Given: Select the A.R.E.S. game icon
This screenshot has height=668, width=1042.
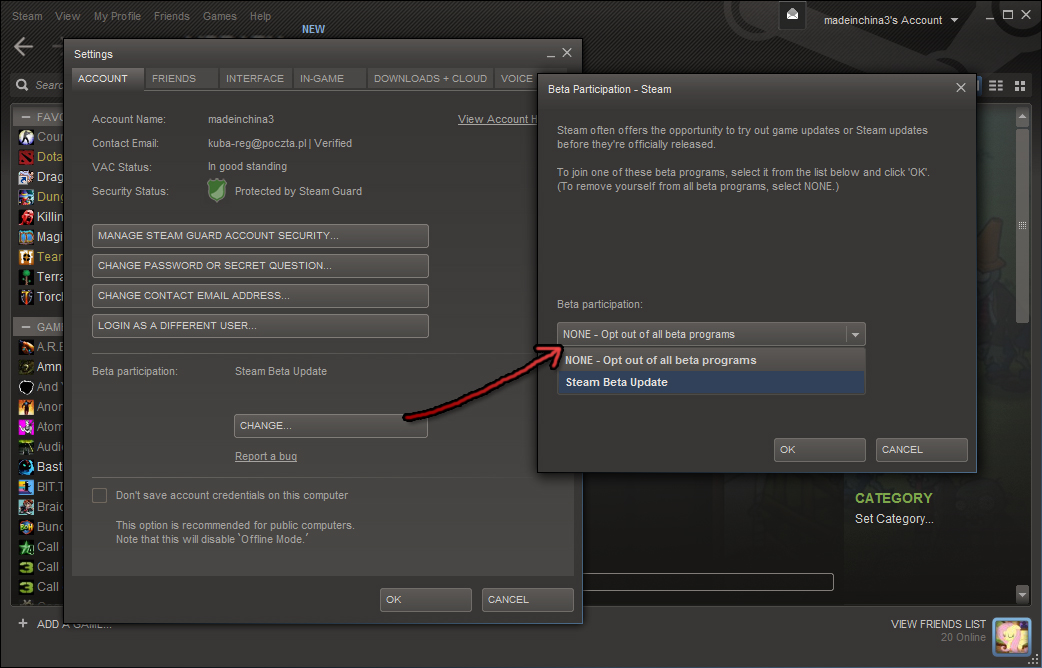Looking at the screenshot, I should click(x=26, y=347).
